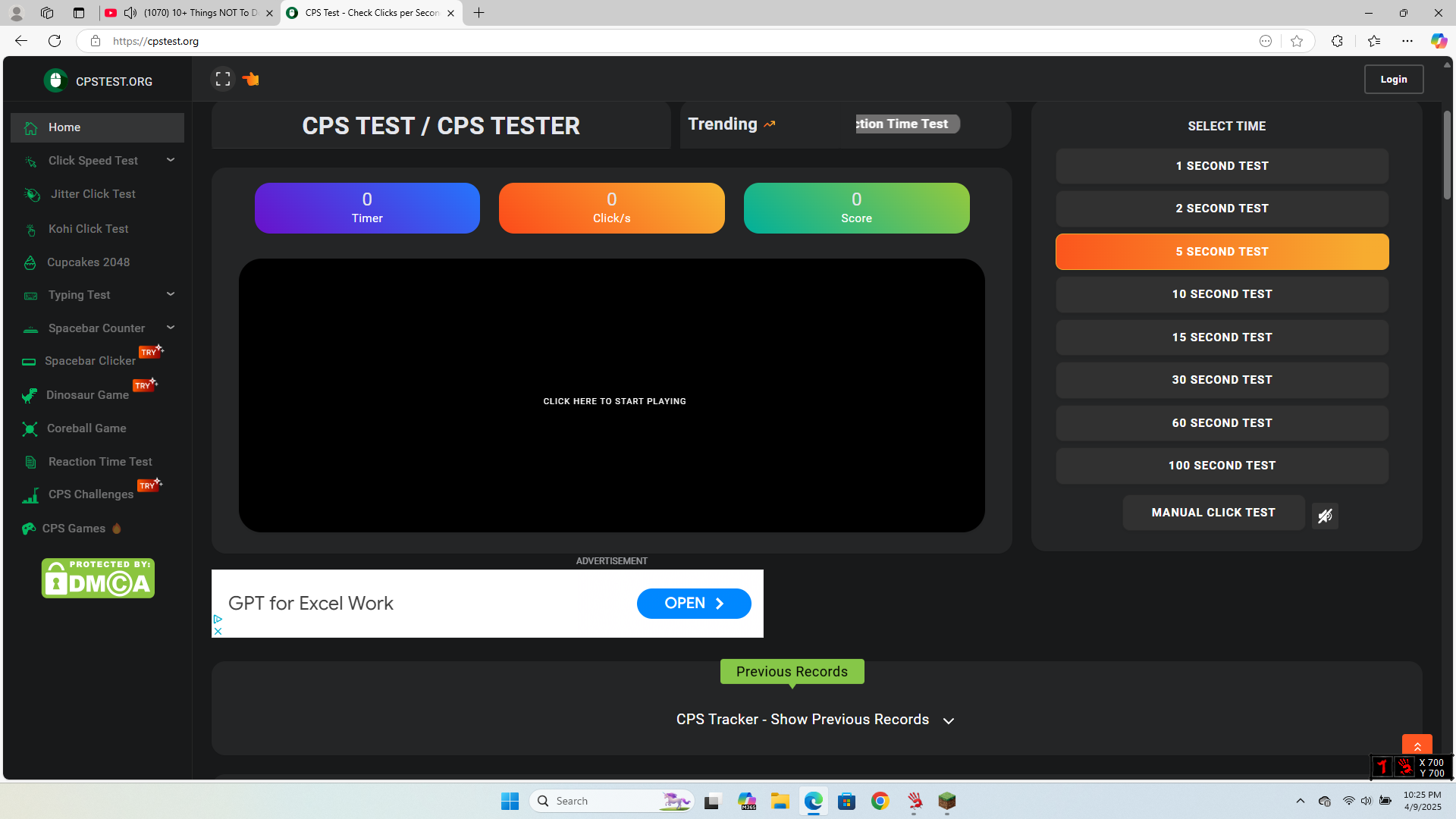Click the trending Reaction Time Test link
Viewport: 1456px width, 819px height.
point(908,124)
